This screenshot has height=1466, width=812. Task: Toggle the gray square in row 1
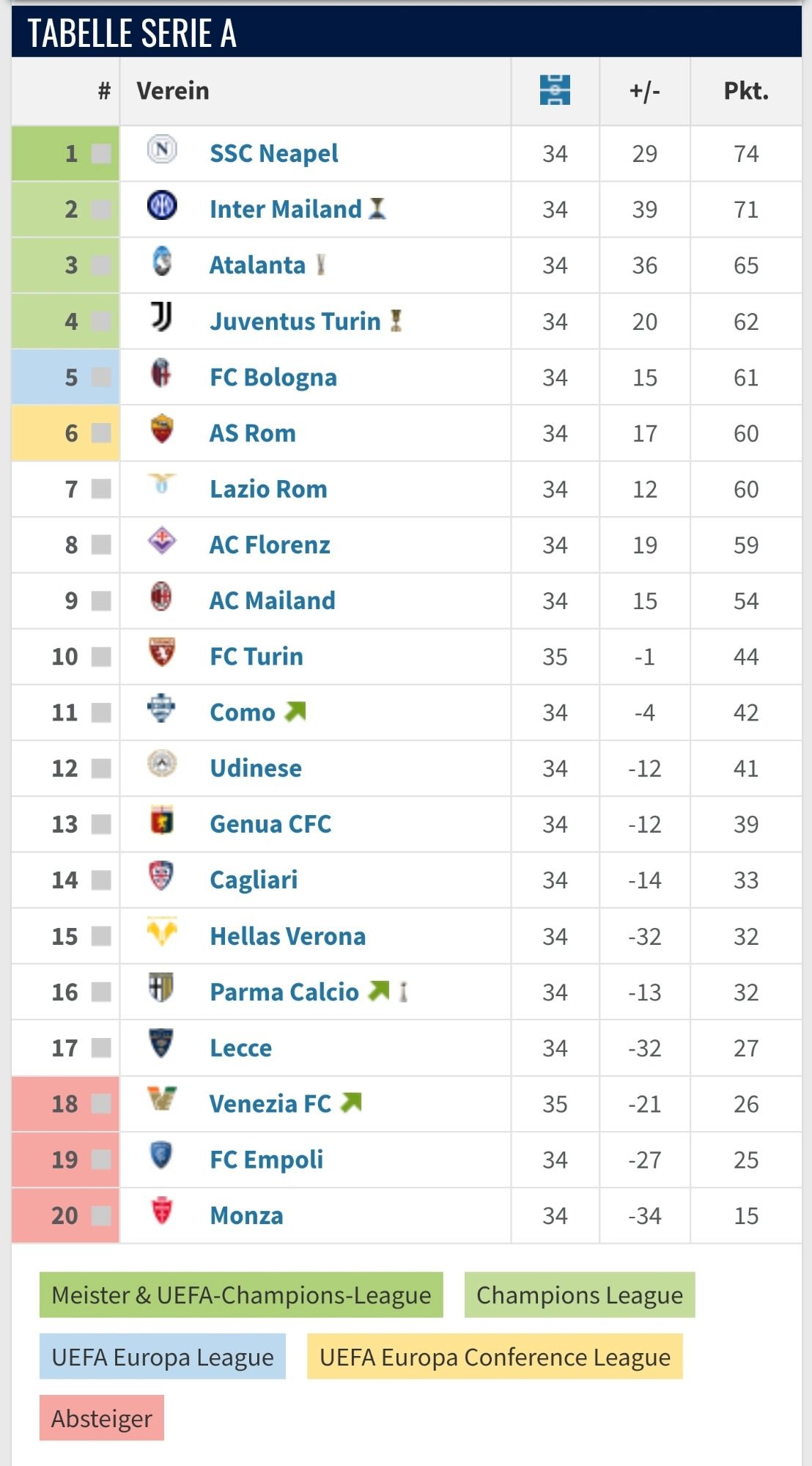(x=101, y=154)
